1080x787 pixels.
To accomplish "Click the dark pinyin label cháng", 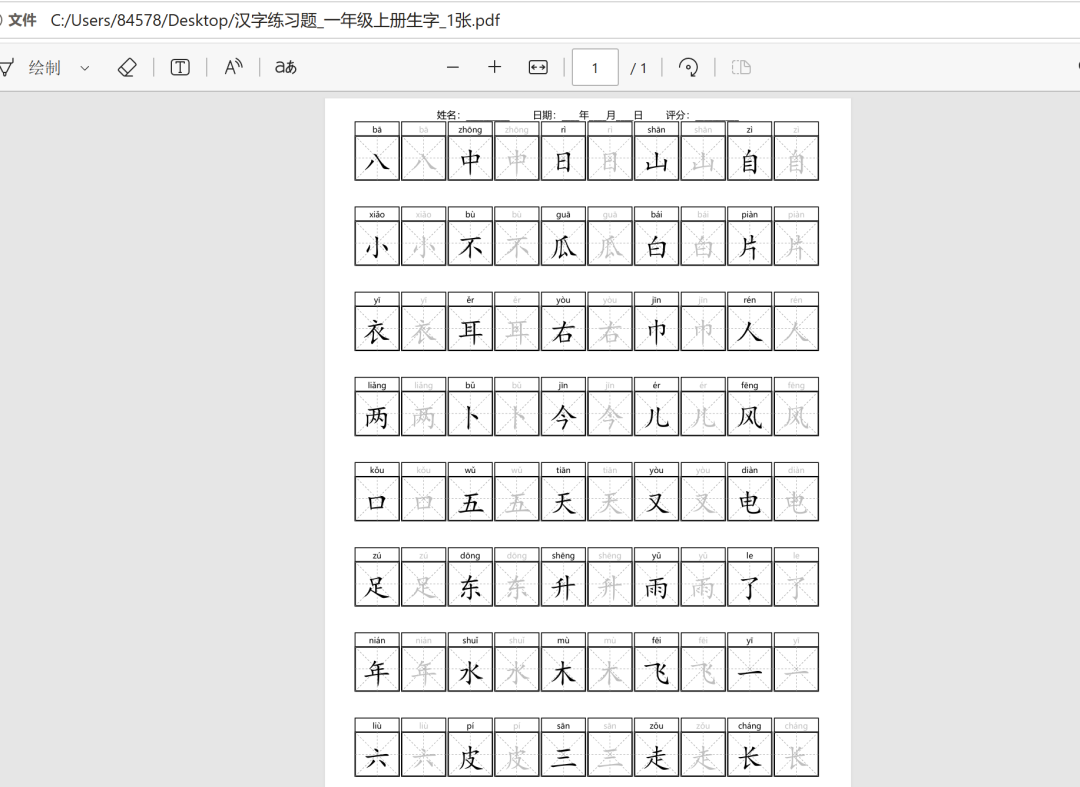I will pyautogui.click(x=749, y=726).
